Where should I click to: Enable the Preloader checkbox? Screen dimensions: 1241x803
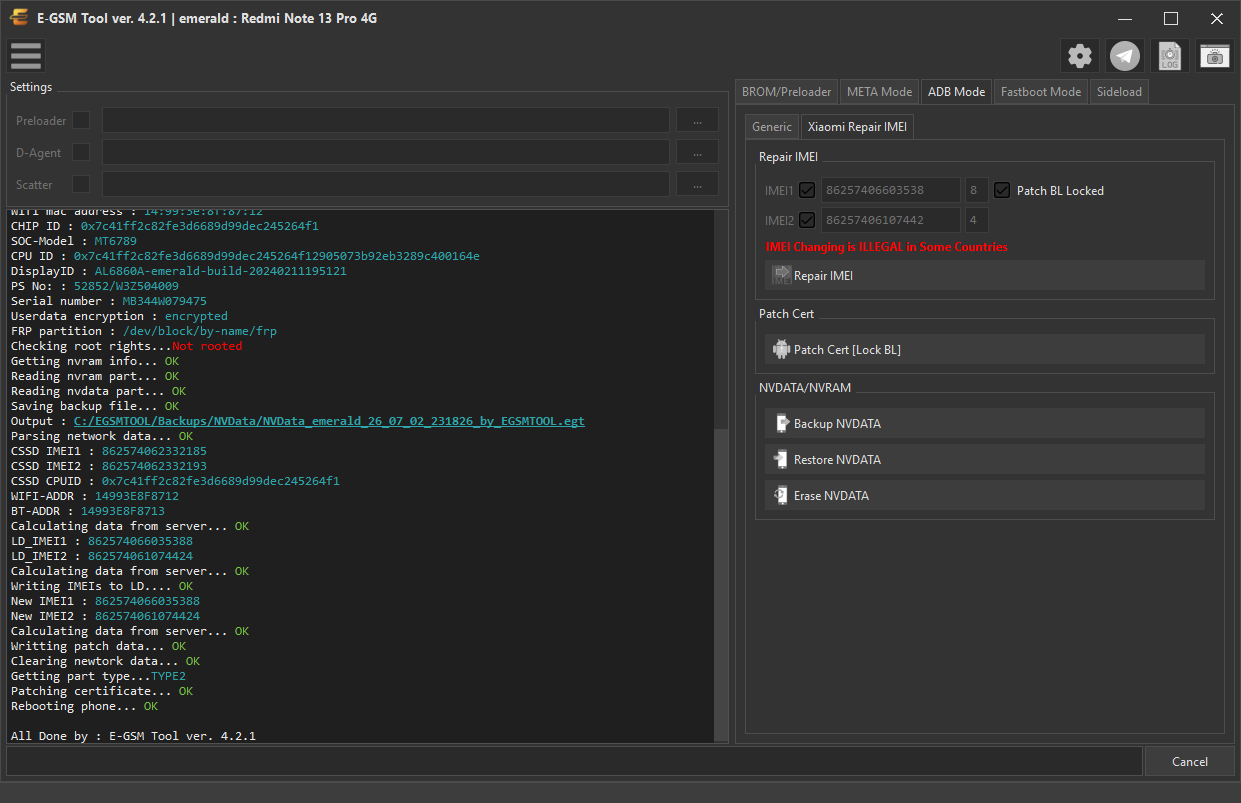click(81, 120)
